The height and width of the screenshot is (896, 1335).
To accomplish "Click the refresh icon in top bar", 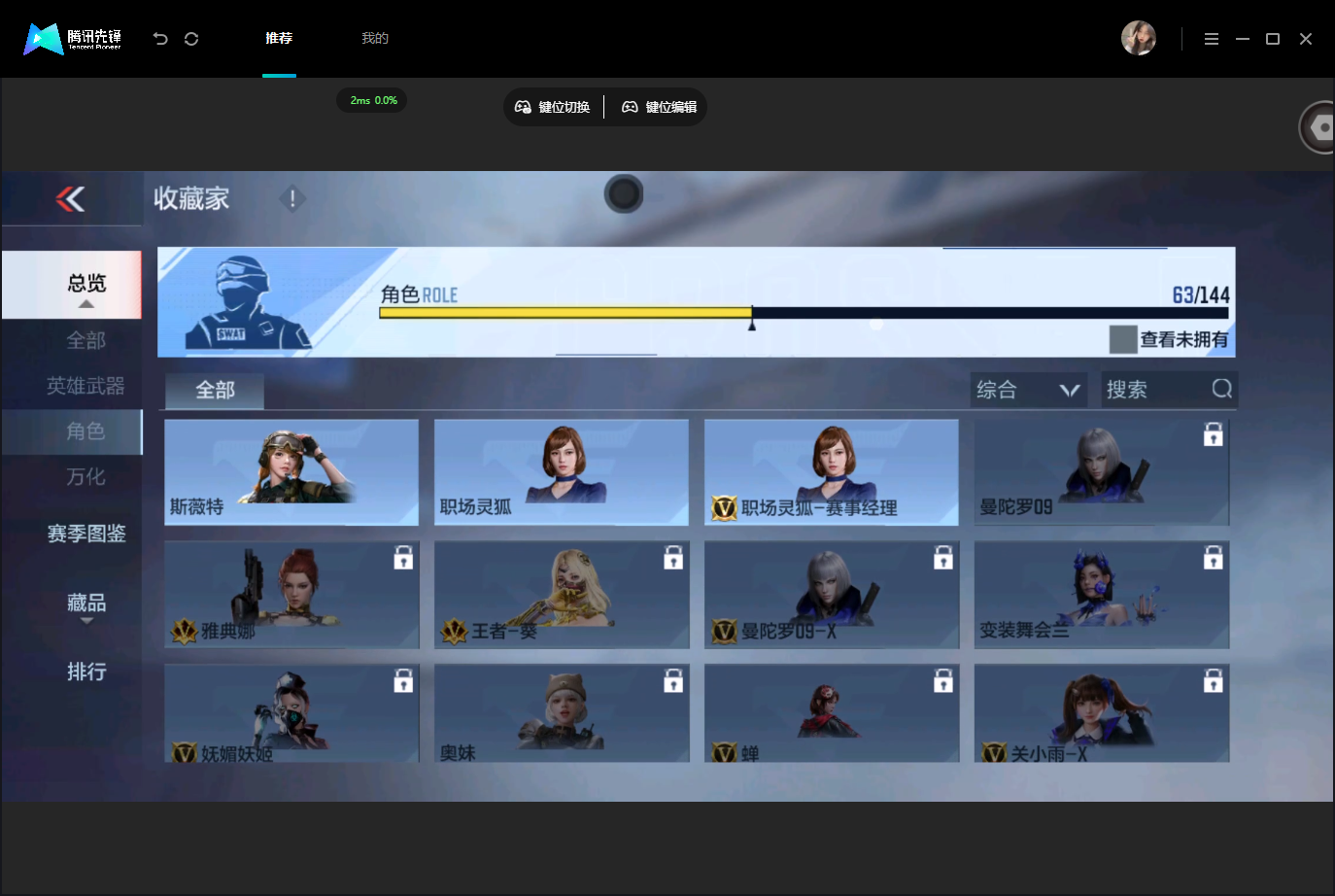I will point(191,39).
